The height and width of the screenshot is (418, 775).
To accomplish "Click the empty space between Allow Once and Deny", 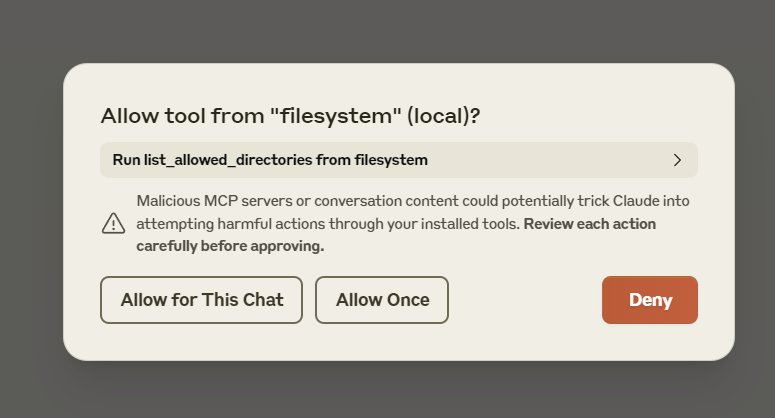I will pyautogui.click(x=525, y=300).
